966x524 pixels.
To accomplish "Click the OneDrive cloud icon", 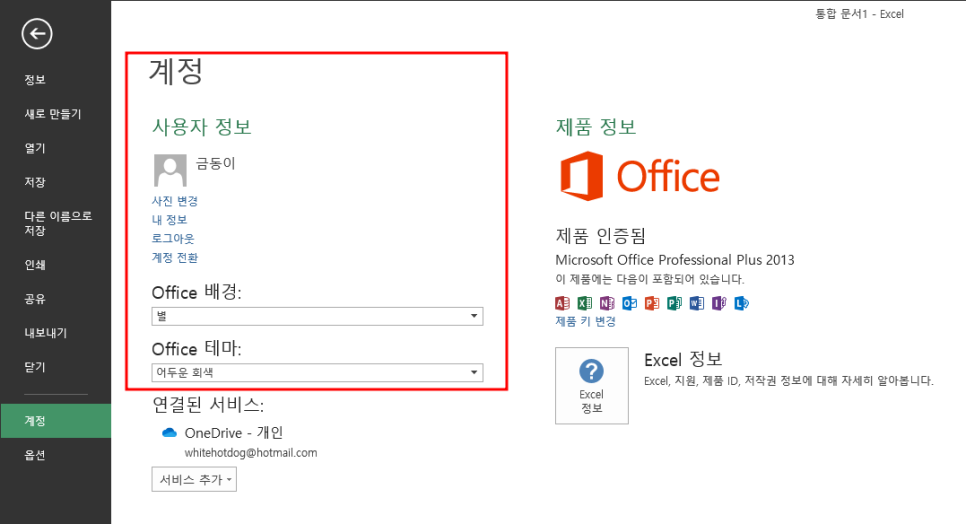I will point(169,433).
